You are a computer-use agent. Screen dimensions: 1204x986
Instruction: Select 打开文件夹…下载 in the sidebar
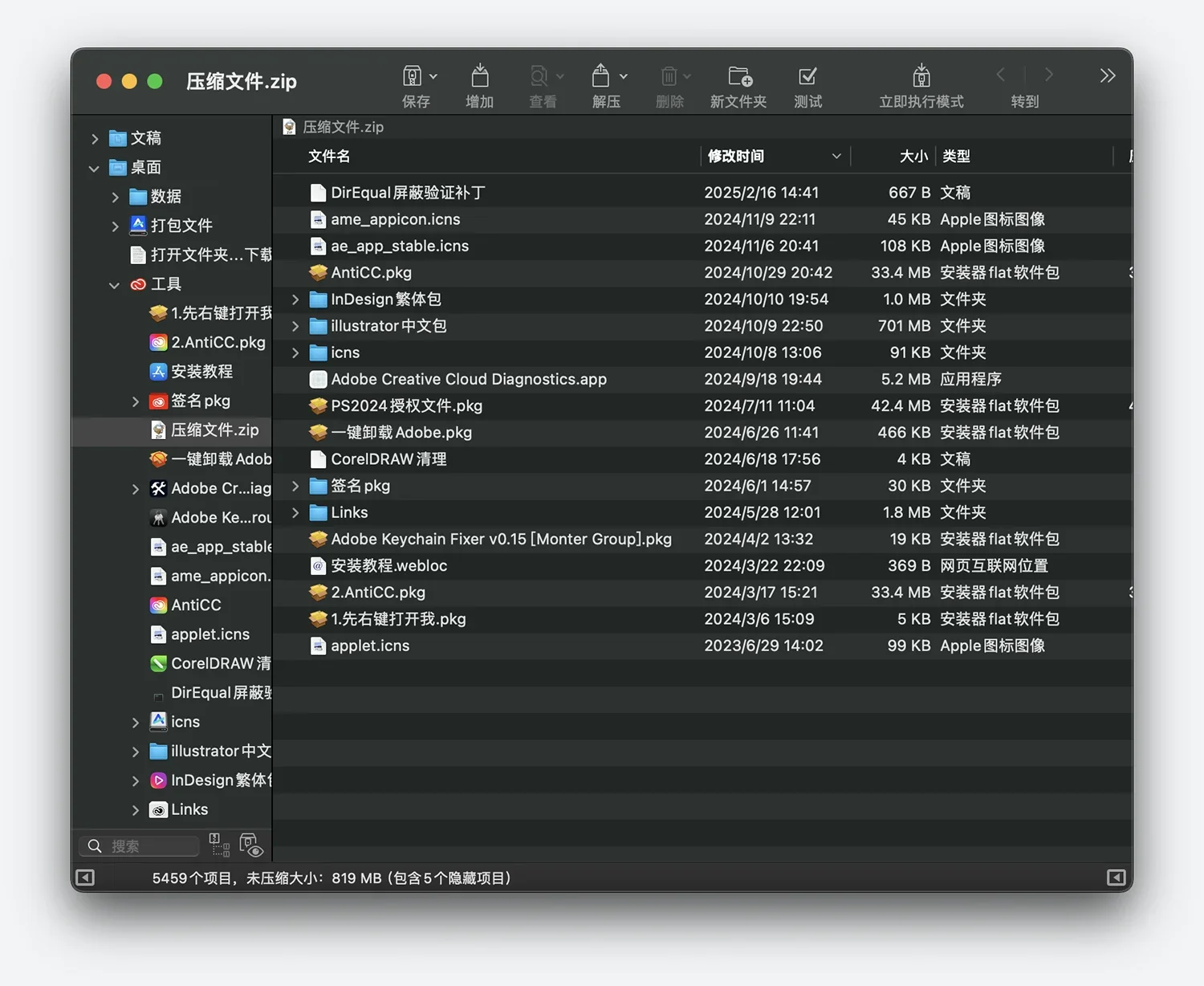pos(173,255)
